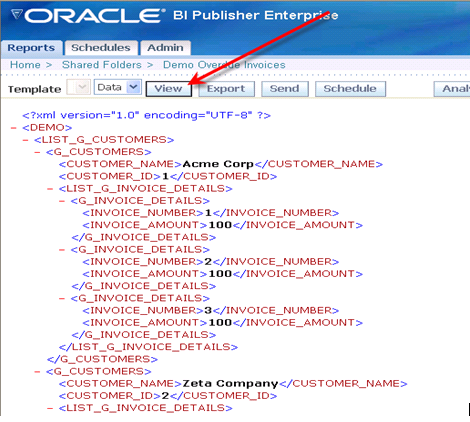Image resolution: width=470 pixels, height=422 pixels.
Task: Click the CUSTOMER_ID value 1 line
Action: coord(168,176)
